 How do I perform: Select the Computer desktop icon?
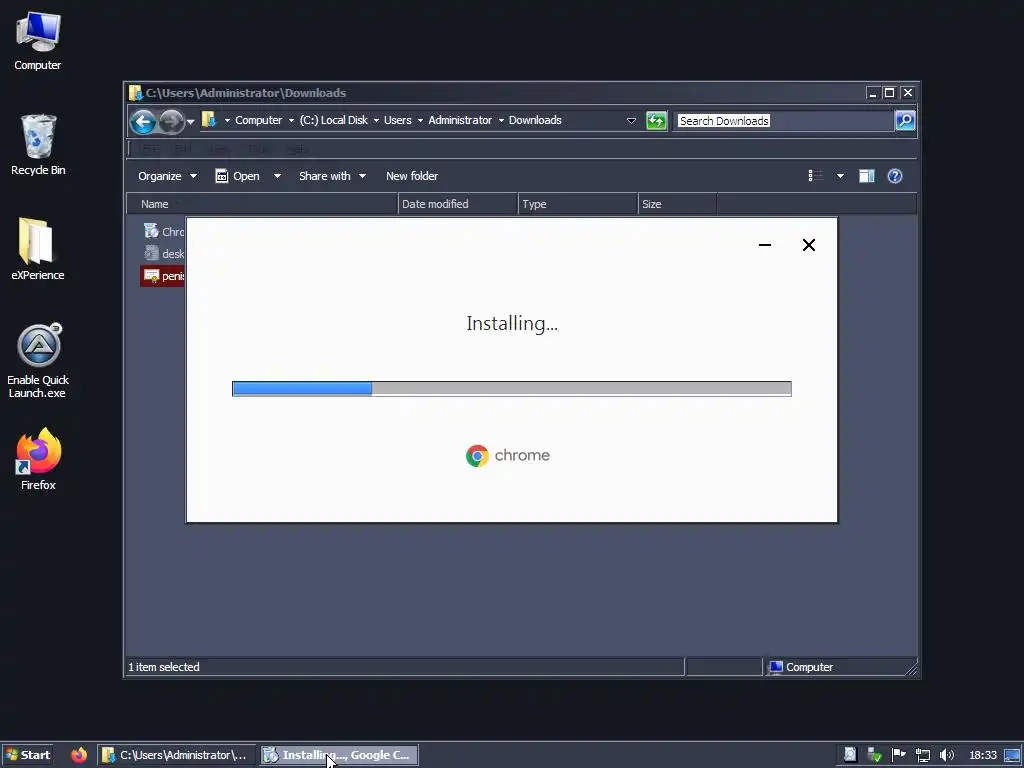tap(37, 40)
